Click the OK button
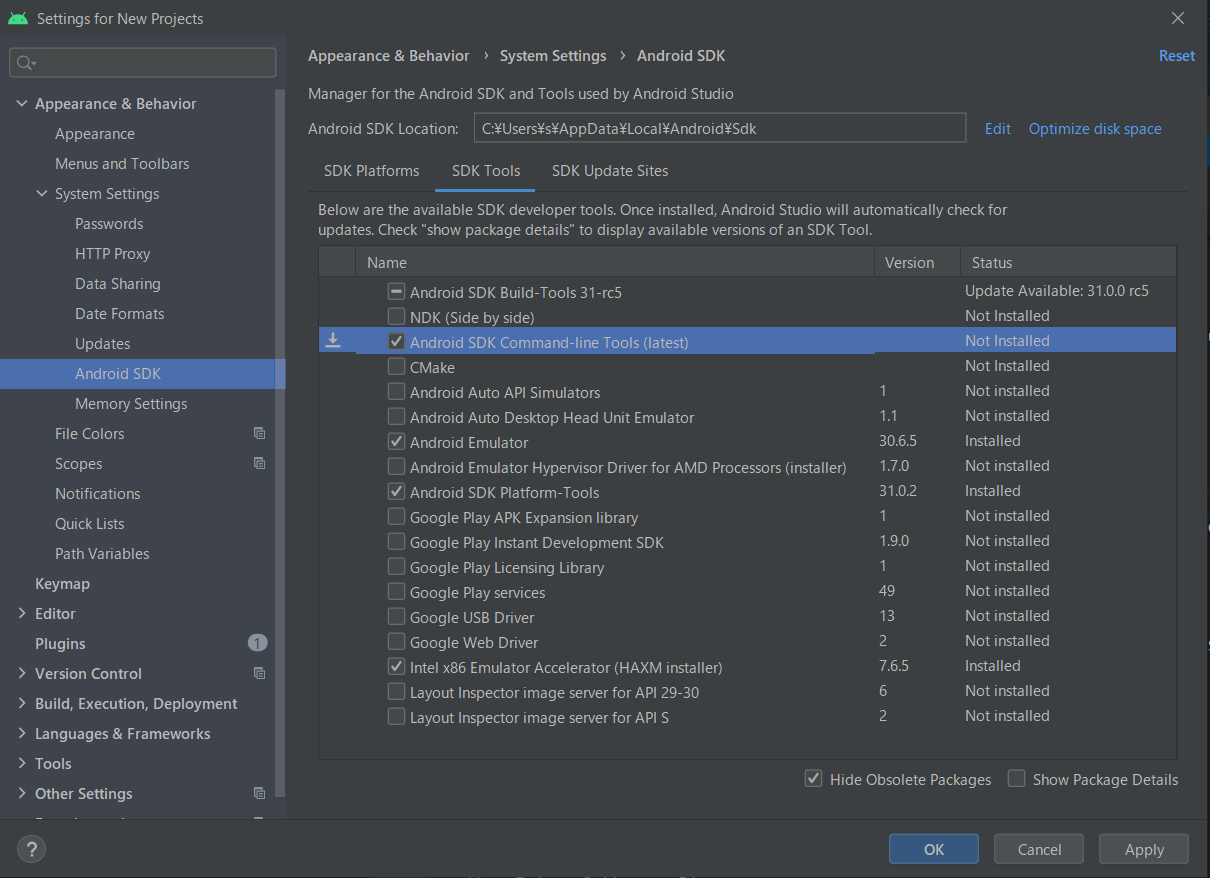Screen dimensions: 1210x878 (934, 849)
